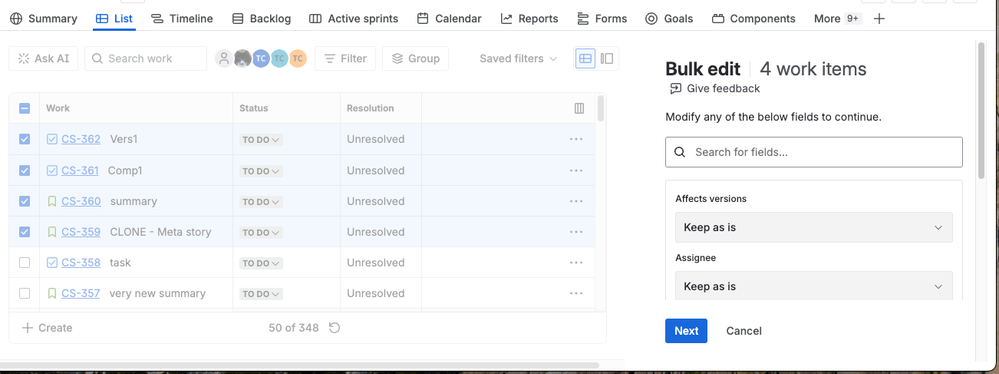Select the orange TC avatar filter
The height and width of the screenshot is (374, 999).
[x=298, y=59]
